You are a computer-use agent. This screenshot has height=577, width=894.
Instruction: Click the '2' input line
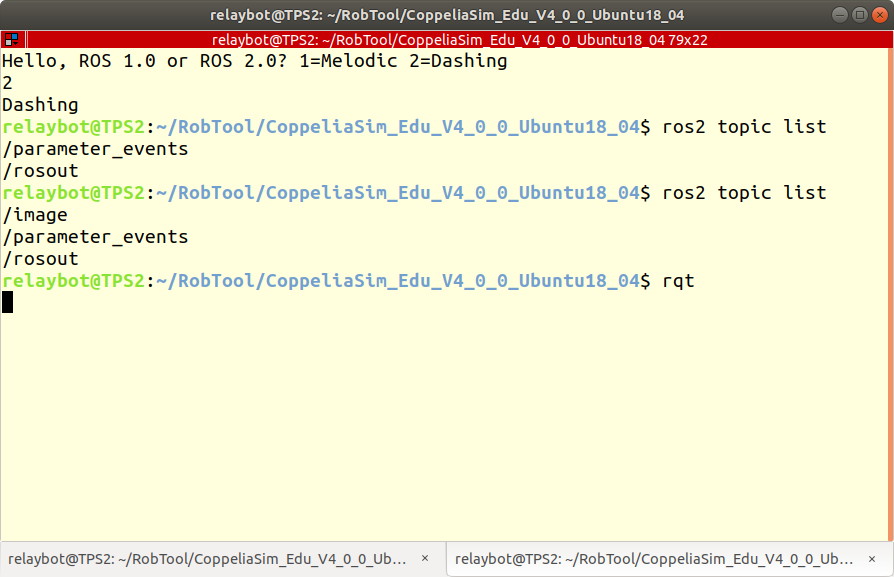pyautogui.click(x=7, y=83)
